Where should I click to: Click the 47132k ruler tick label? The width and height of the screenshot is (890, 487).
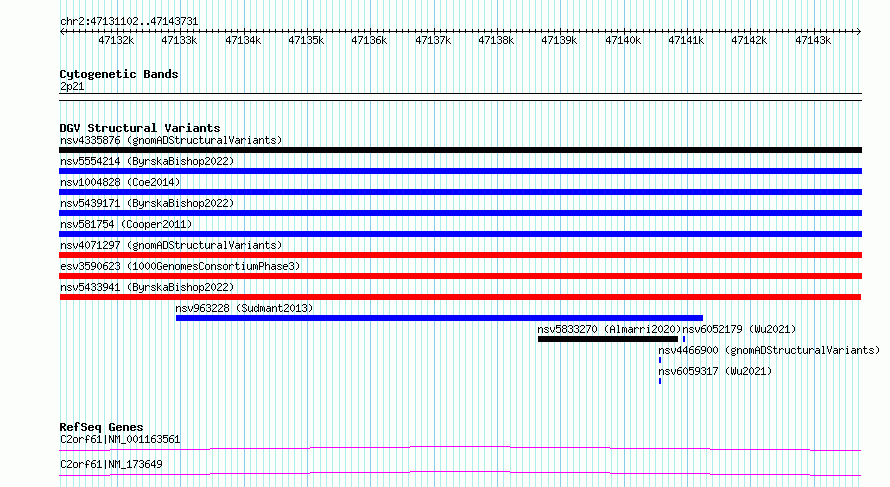[x=116, y=40]
